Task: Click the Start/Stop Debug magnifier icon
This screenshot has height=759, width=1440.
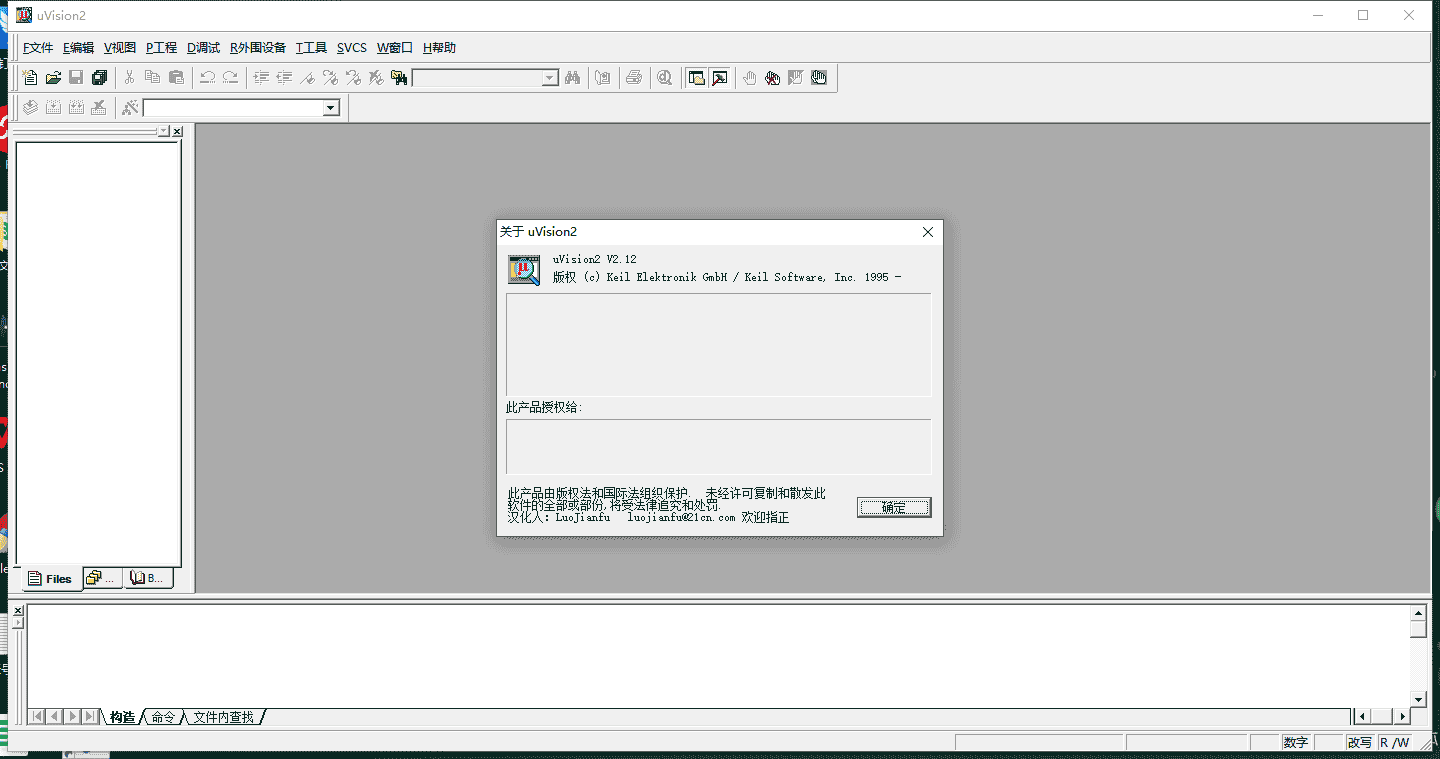Action: 665,78
